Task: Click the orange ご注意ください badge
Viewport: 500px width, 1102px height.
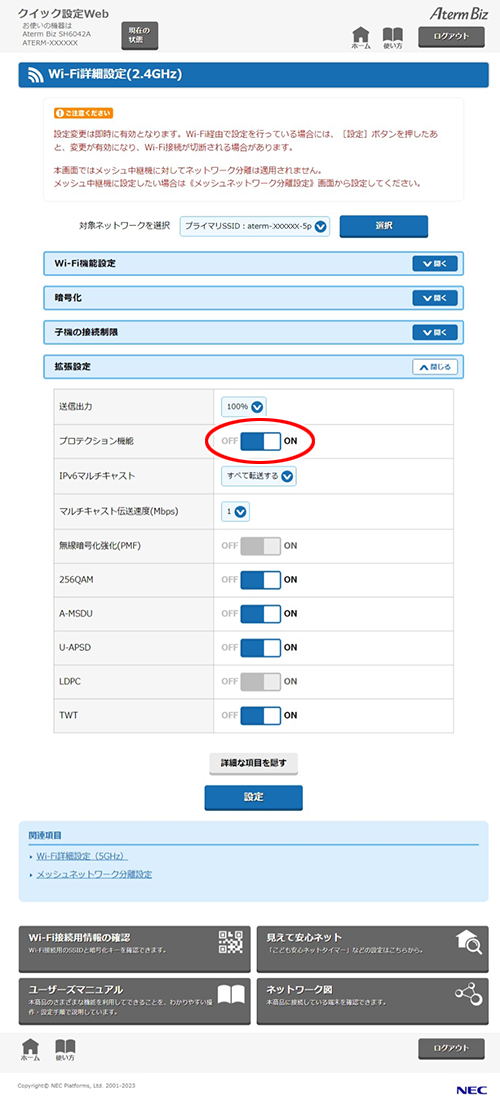Action: pos(83,112)
